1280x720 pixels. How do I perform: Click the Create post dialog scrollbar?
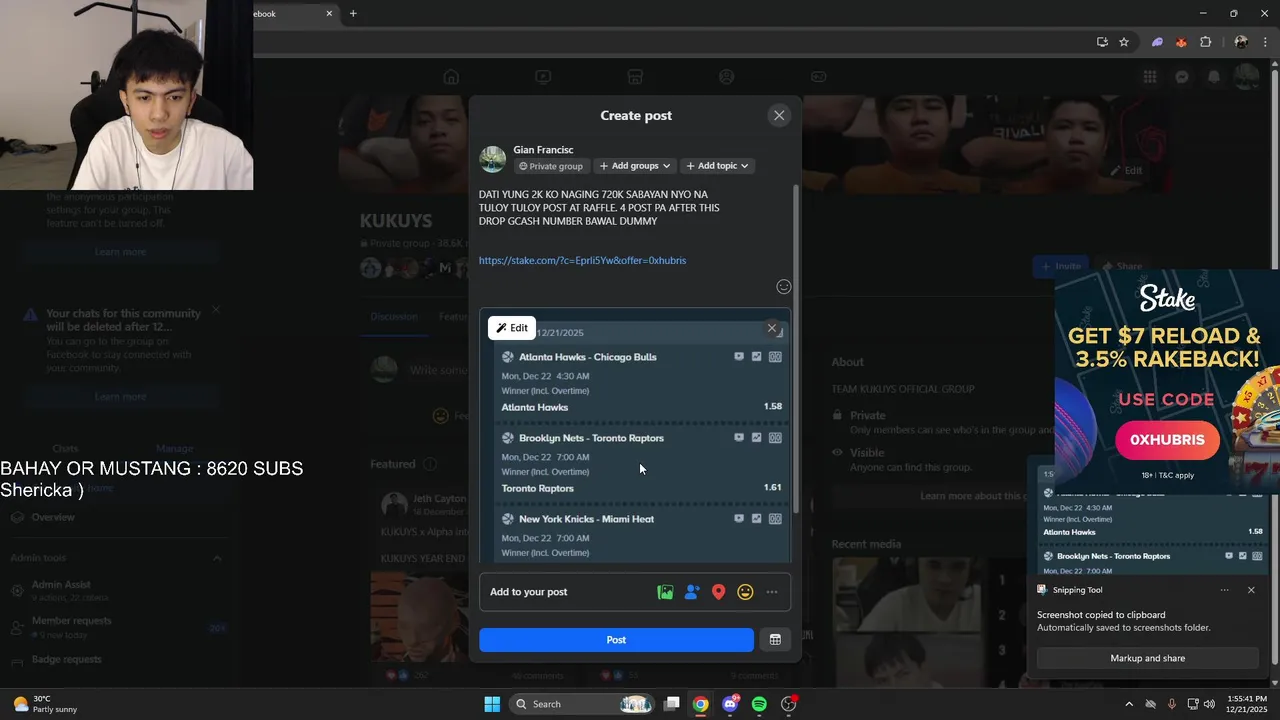(x=796, y=350)
